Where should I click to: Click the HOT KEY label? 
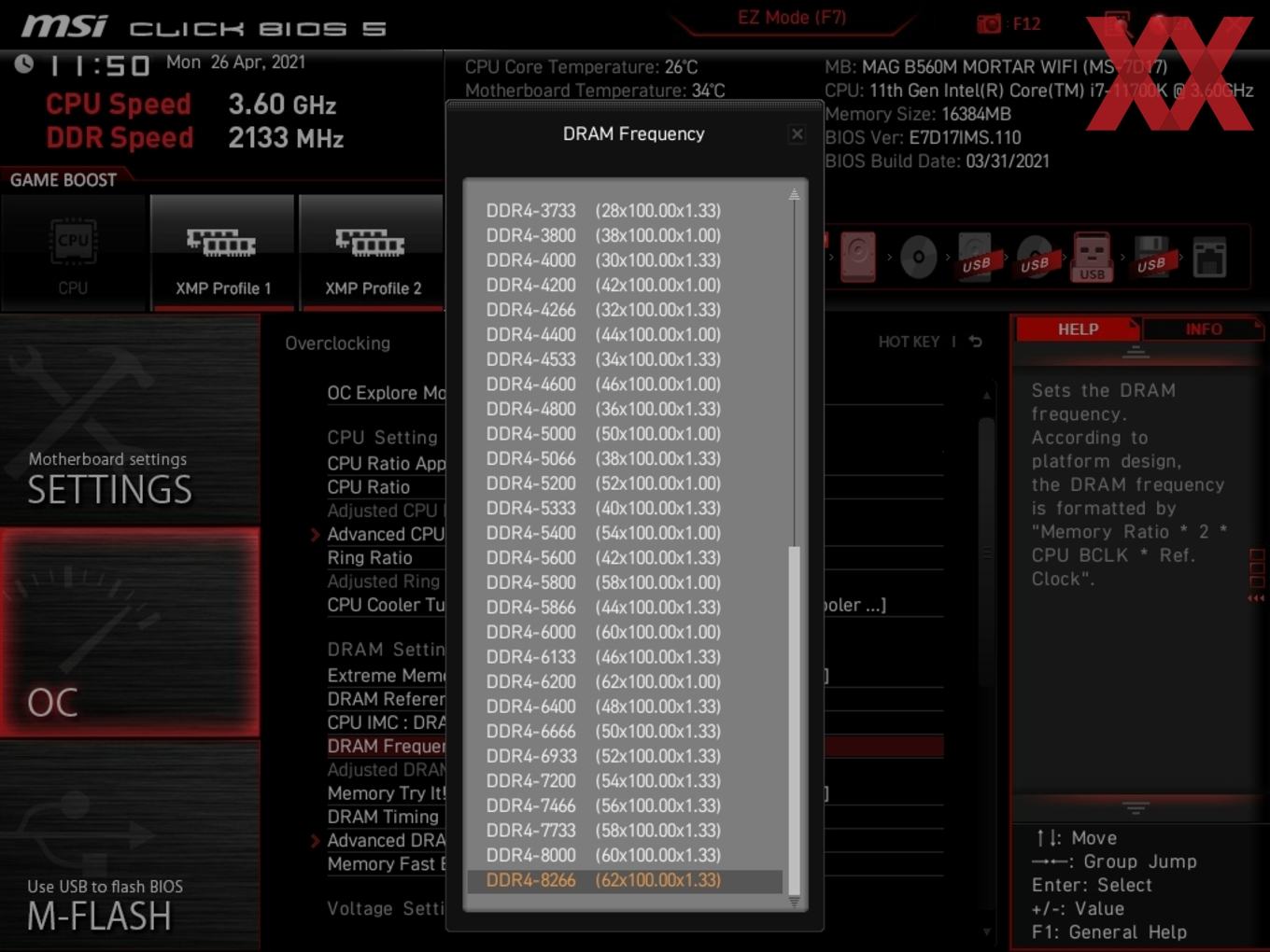[x=909, y=342]
